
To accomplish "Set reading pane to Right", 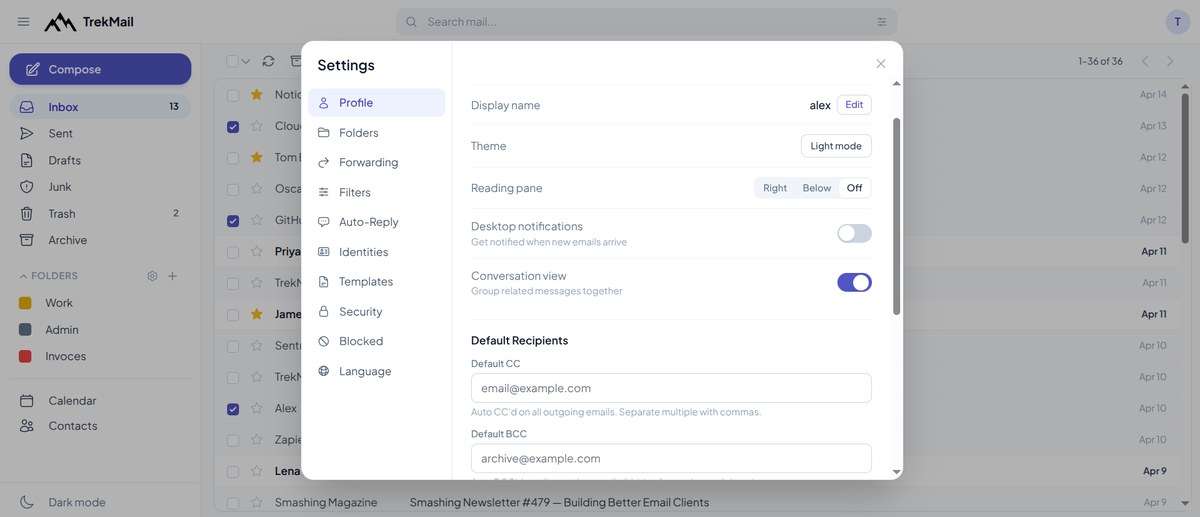I will [x=775, y=188].
